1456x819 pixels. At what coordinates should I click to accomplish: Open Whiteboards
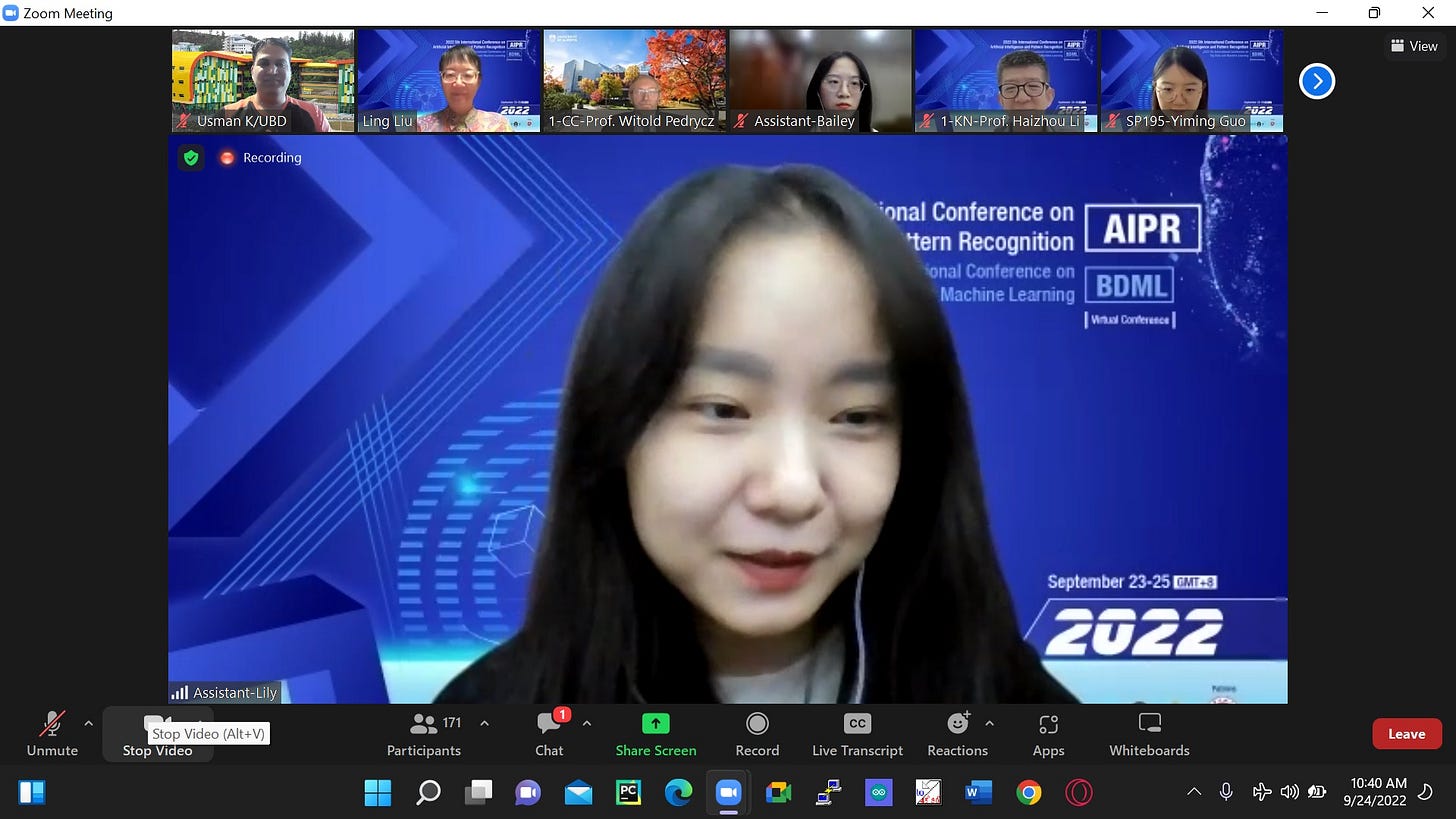click(x=1149, y=733)
